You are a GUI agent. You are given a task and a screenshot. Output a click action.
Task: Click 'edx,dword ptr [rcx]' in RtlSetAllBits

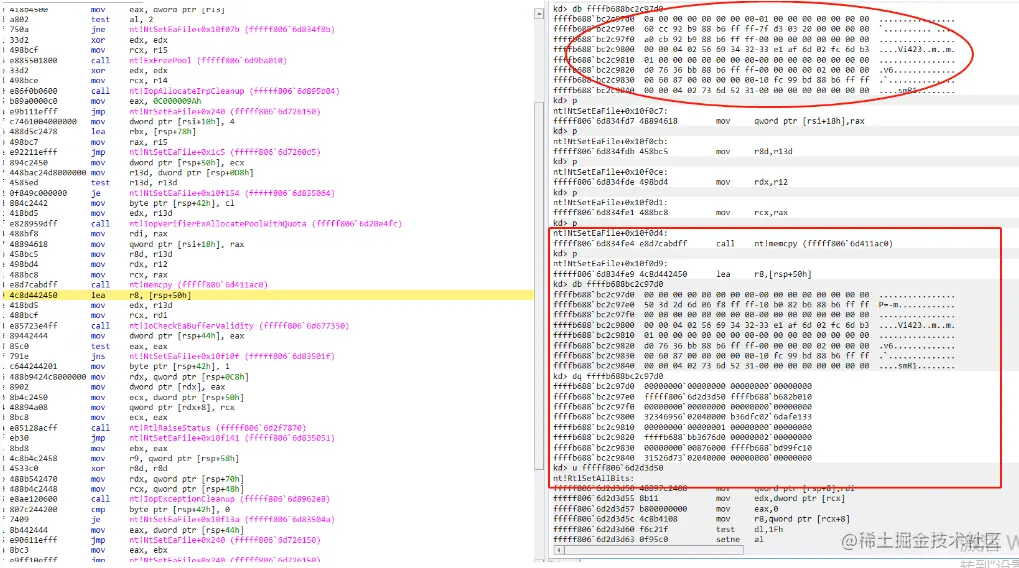[799, 498]
